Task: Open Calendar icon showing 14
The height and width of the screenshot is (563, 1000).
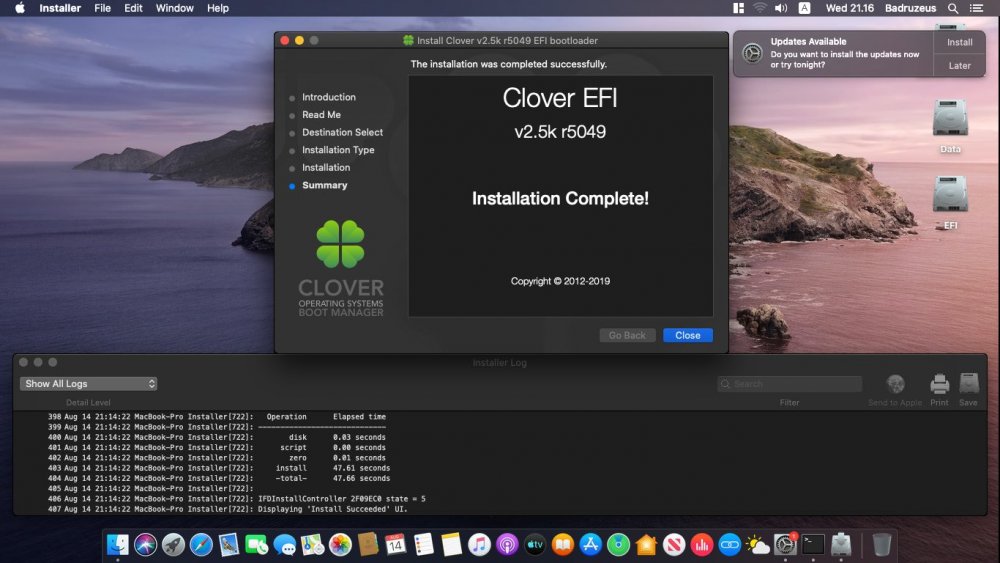Action: point(395,545)
